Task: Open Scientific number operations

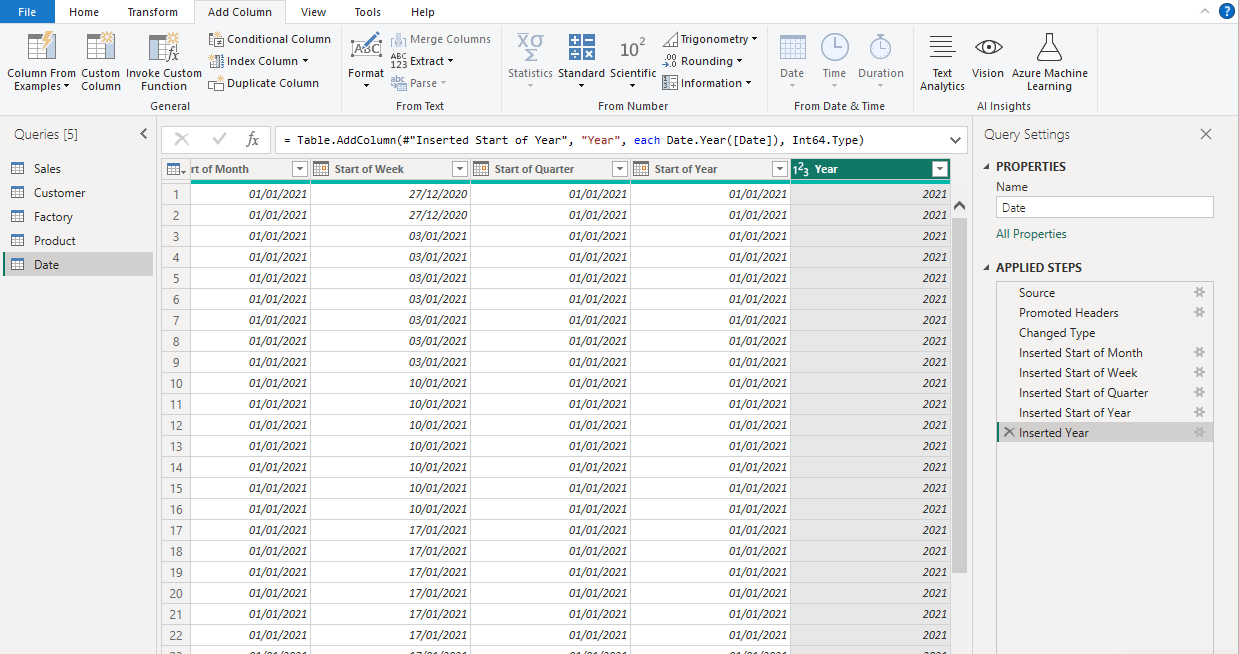Action: click(x=633, y=60)
